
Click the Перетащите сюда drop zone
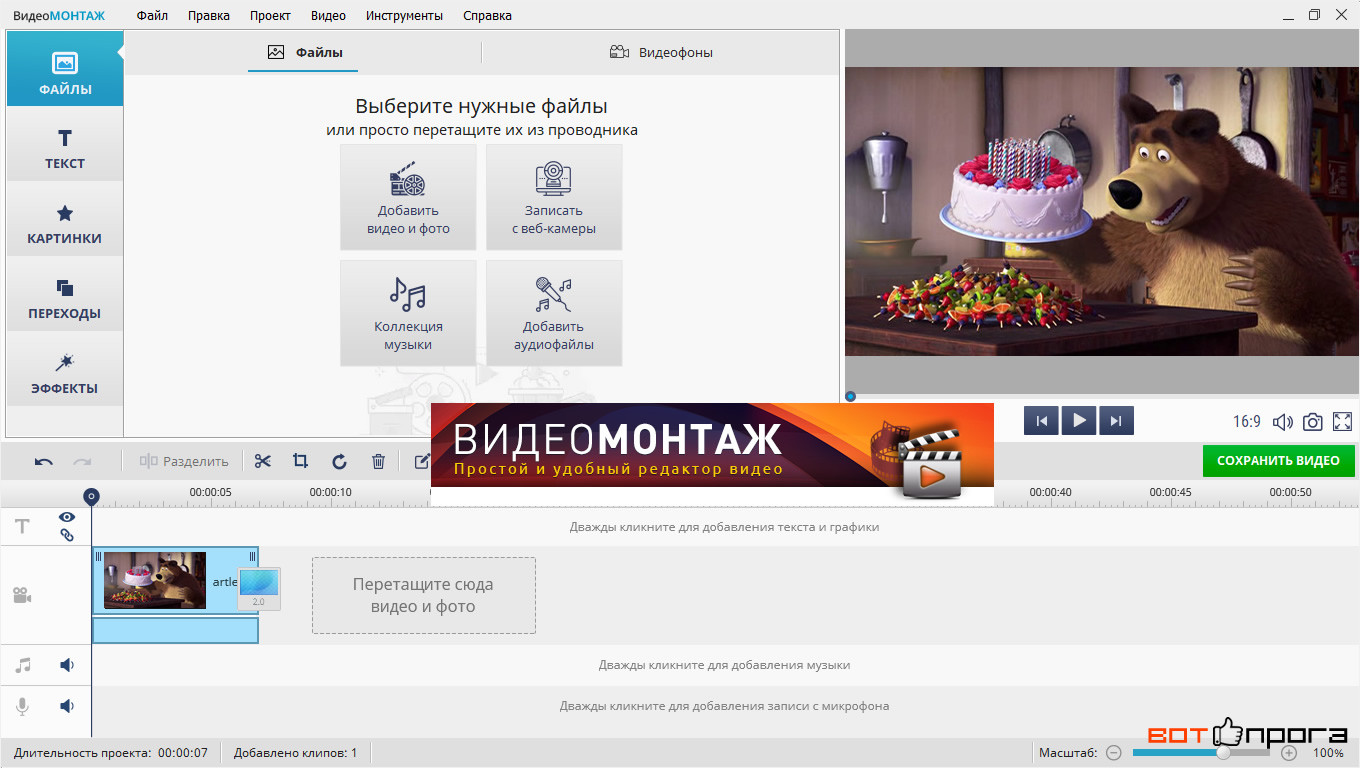(x=424, y=595)
